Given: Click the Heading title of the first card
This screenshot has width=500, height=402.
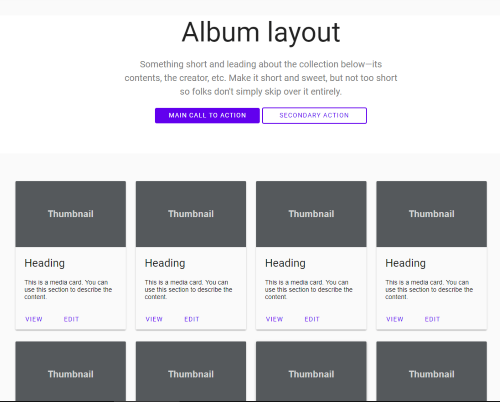Looking at the screenshot, I should tap(44, 263).
